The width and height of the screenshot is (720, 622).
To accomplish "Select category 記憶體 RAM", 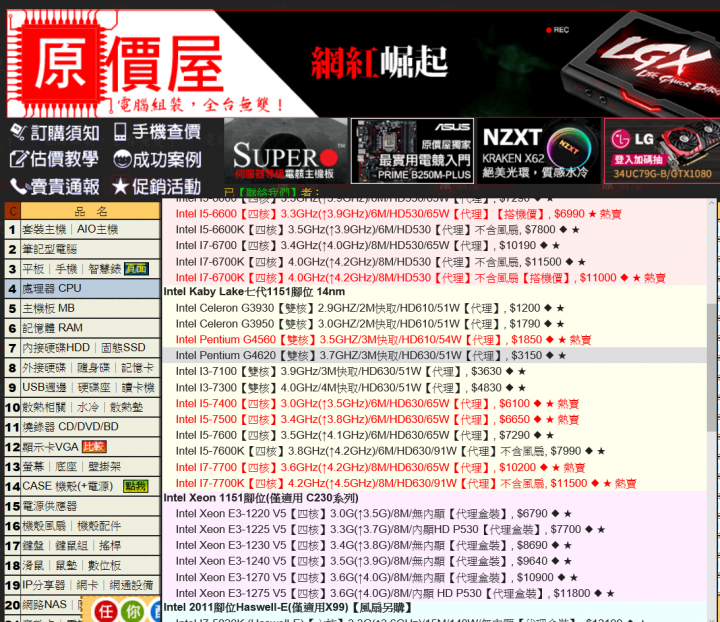I will (90, 328).
